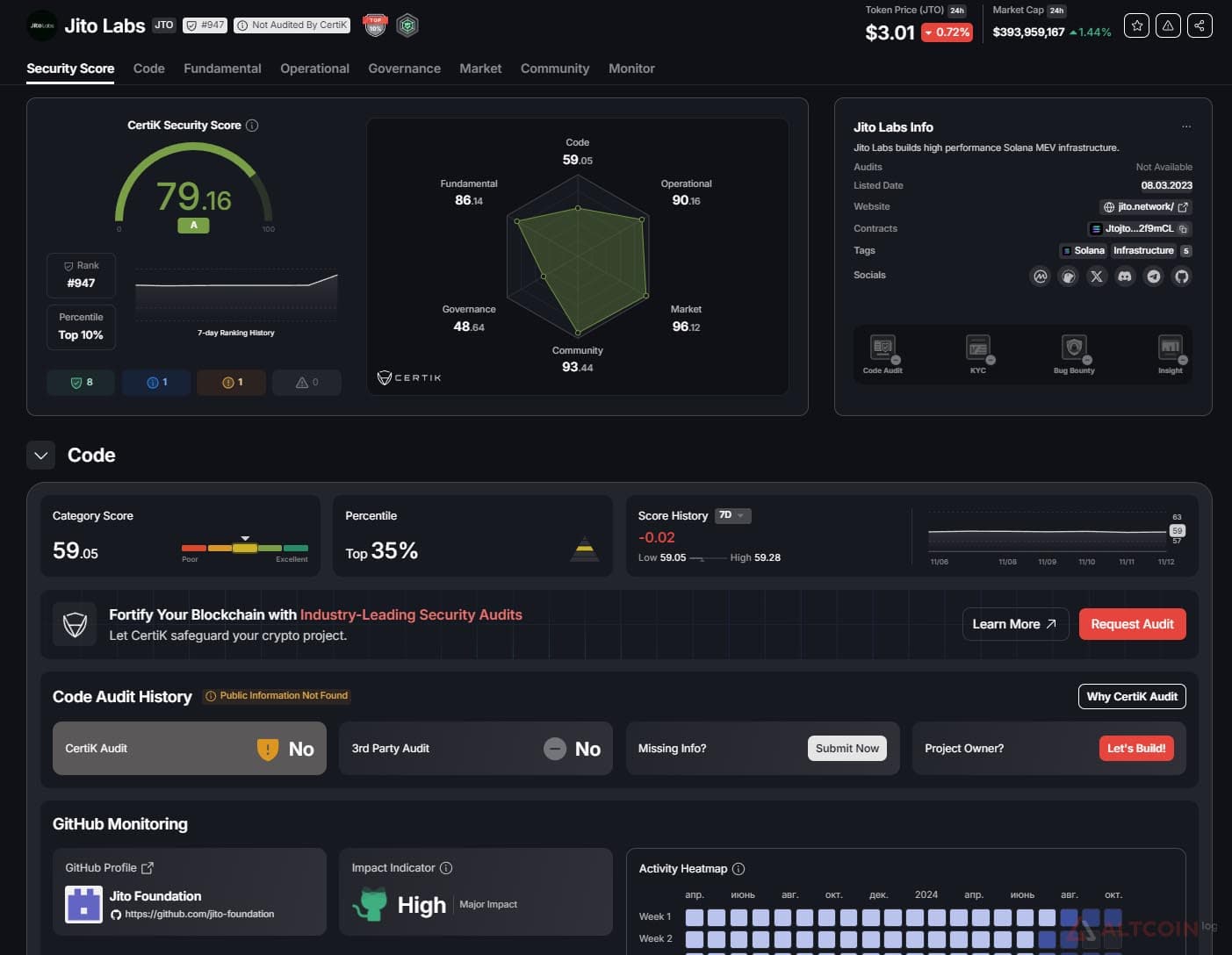Image resolution: width=1232 pixels, height=955 pixels.
Task: Click the share icon in header
Action: point(1200,25)
